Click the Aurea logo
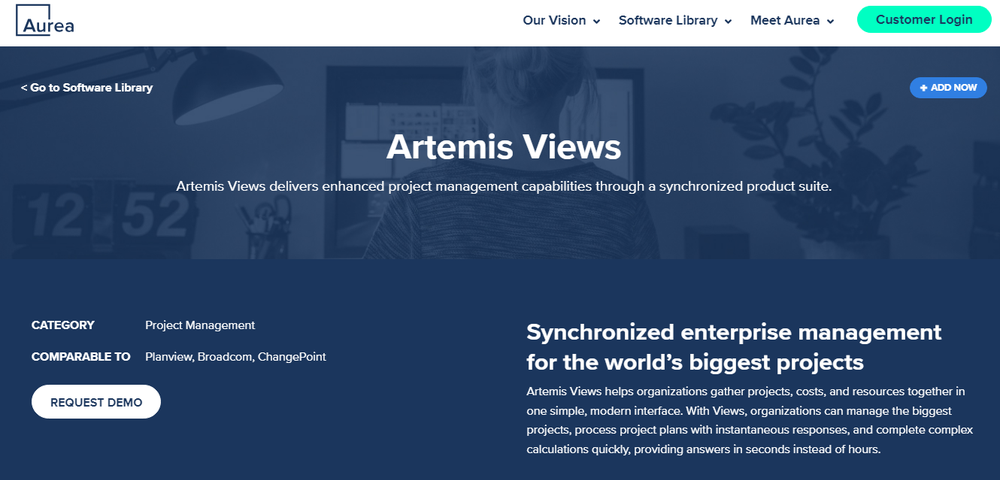The image size is (1000, 480). click(x=45, y=20)
